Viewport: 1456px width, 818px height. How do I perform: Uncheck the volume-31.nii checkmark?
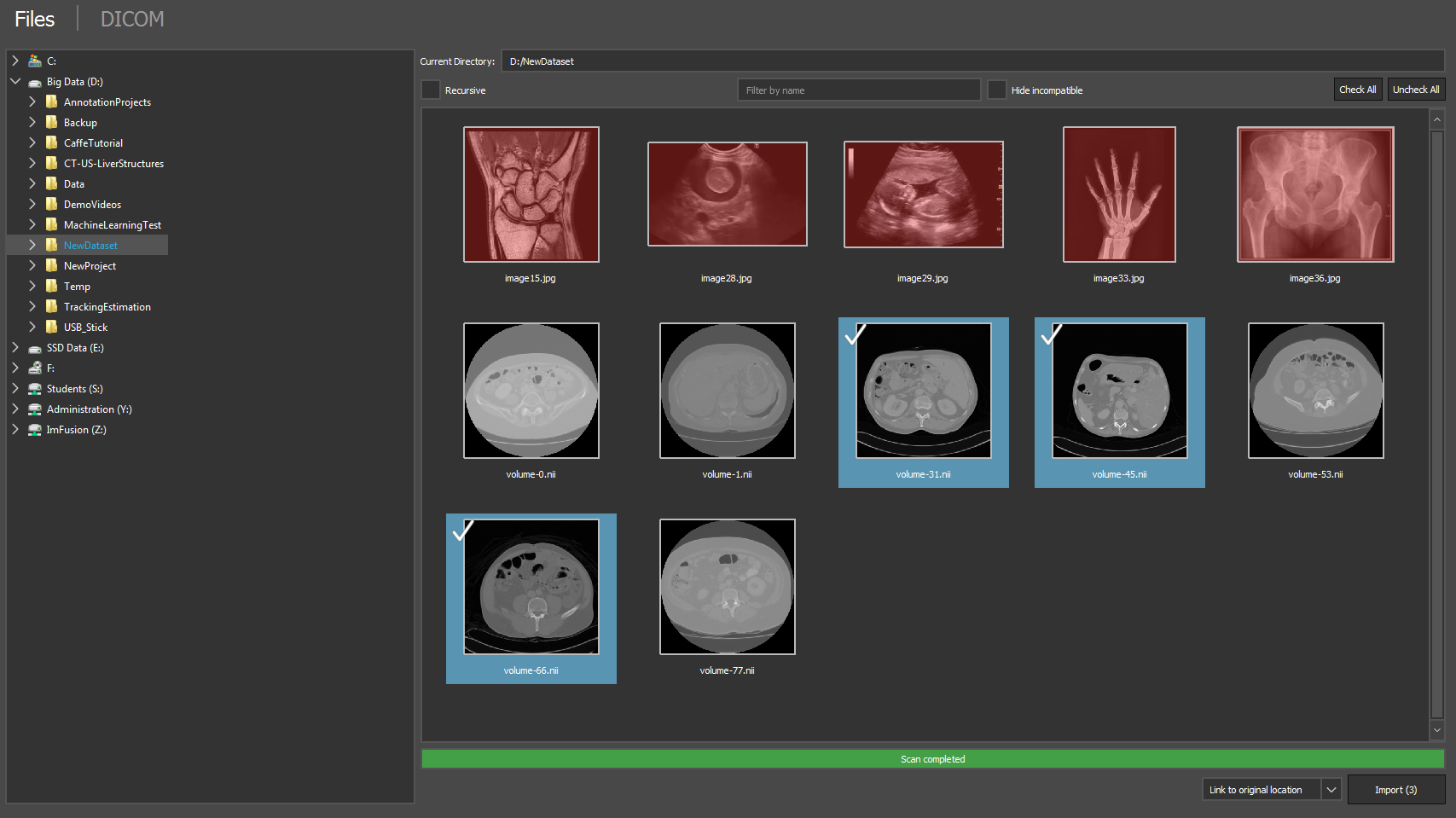856,334
